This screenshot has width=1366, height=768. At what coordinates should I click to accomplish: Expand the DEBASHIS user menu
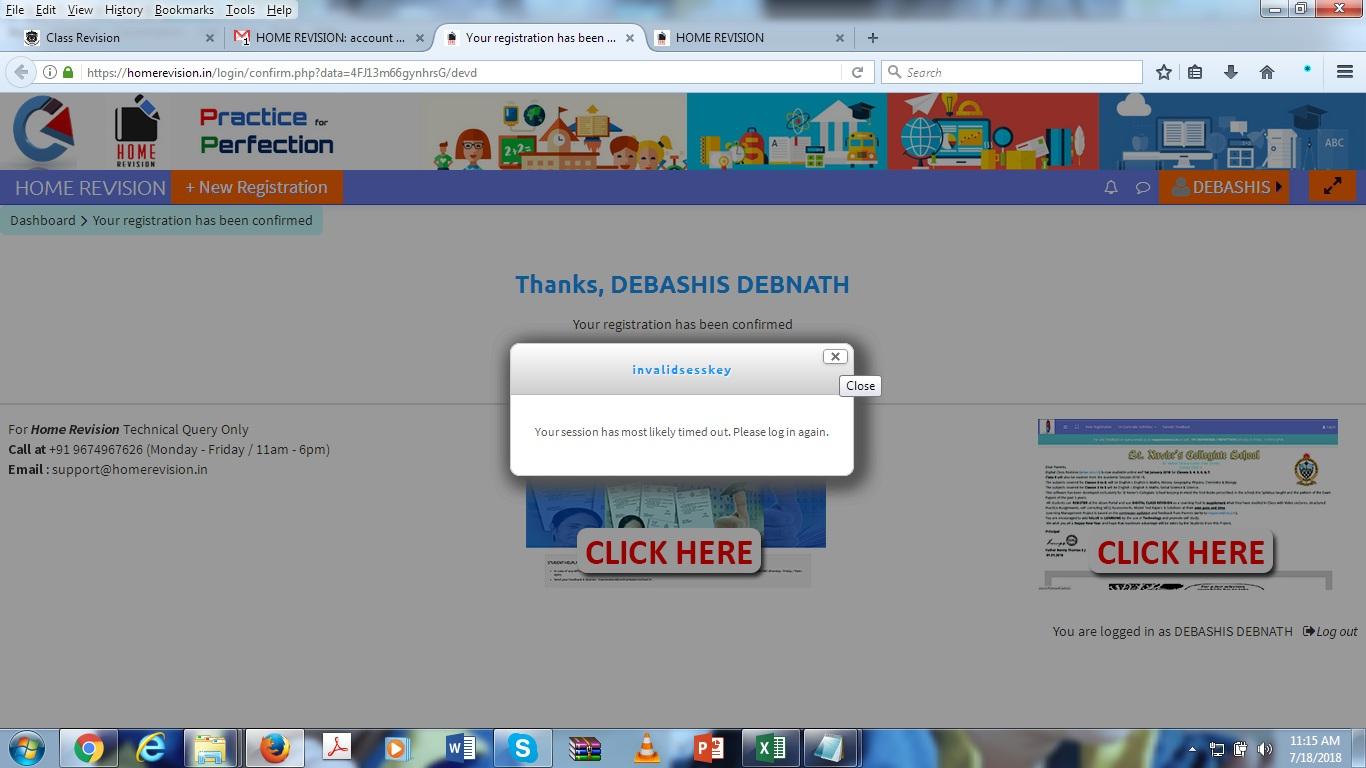pyautogui.click(x=1224, y=187)
